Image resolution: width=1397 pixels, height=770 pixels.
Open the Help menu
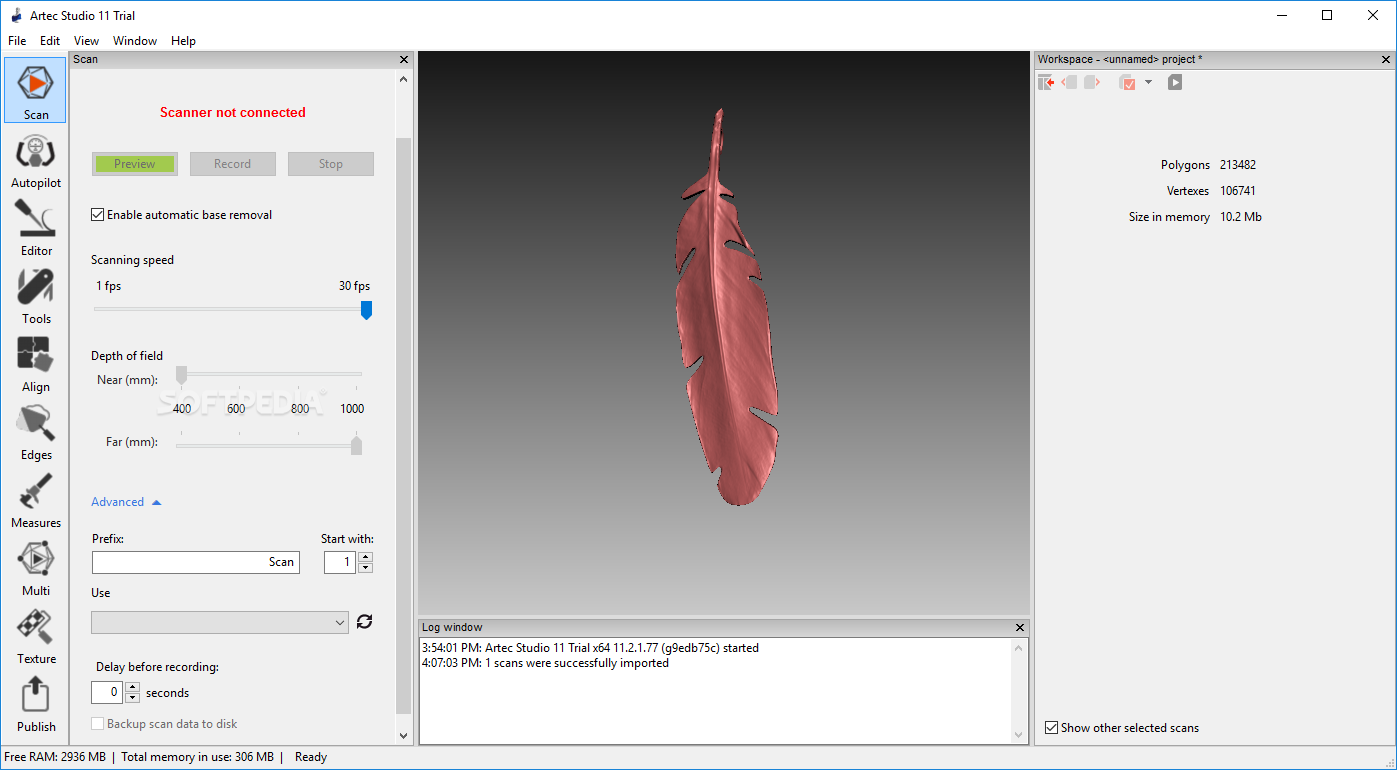183,41
